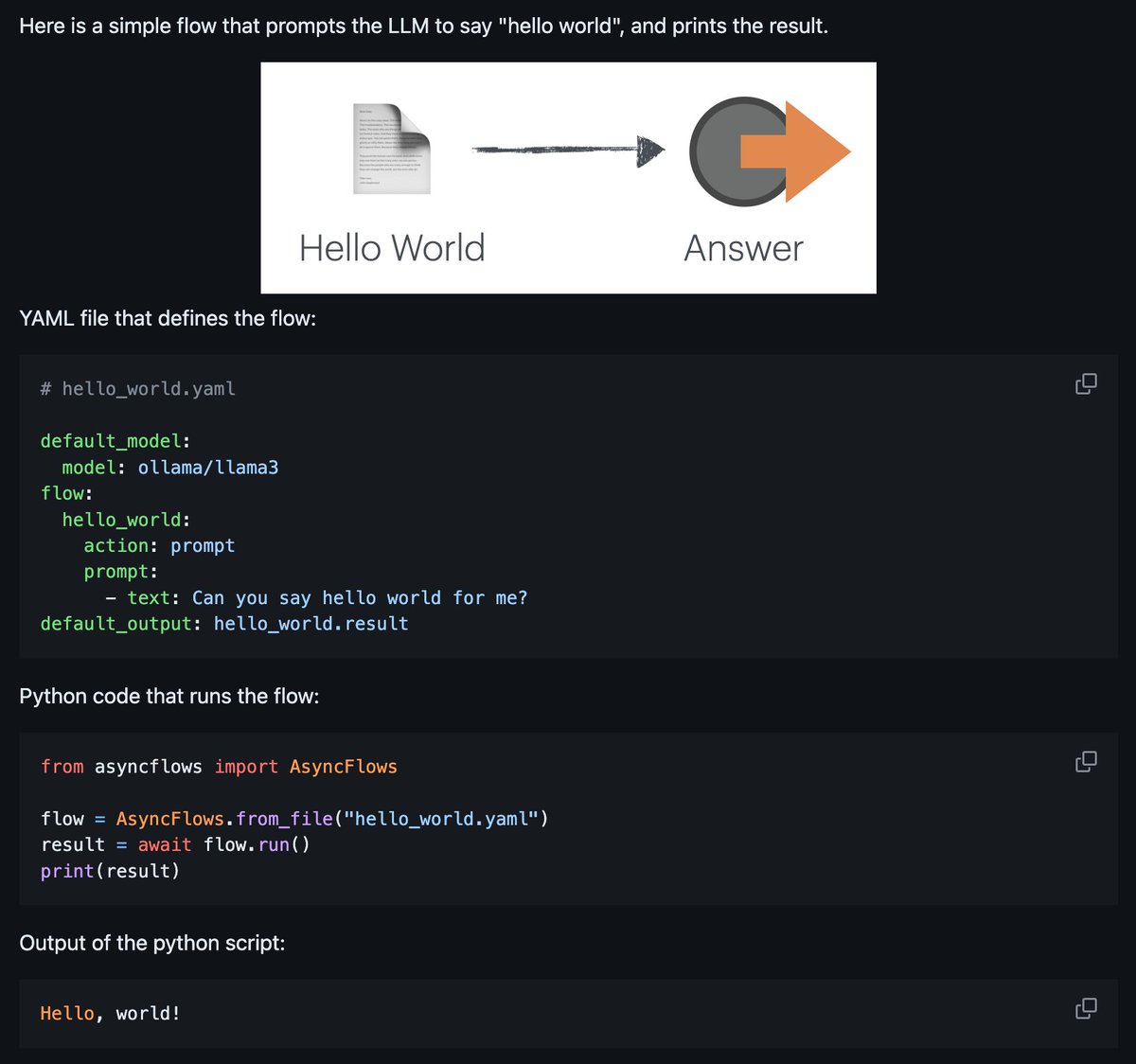Click the intro sentence 'Here is a simple flow'
This screenshot has width=1136, height=1064.
(x=423, y=26)
